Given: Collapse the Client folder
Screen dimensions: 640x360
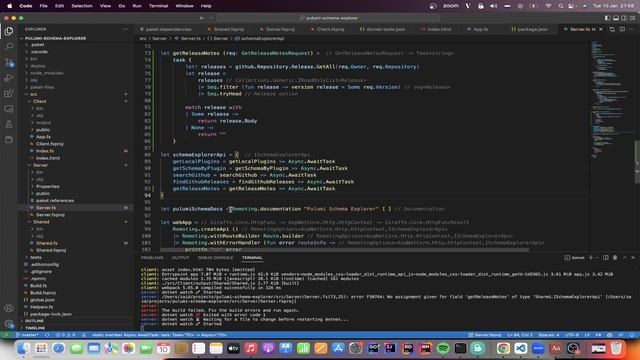Looking at the screenshot, I should click(40, 101).
